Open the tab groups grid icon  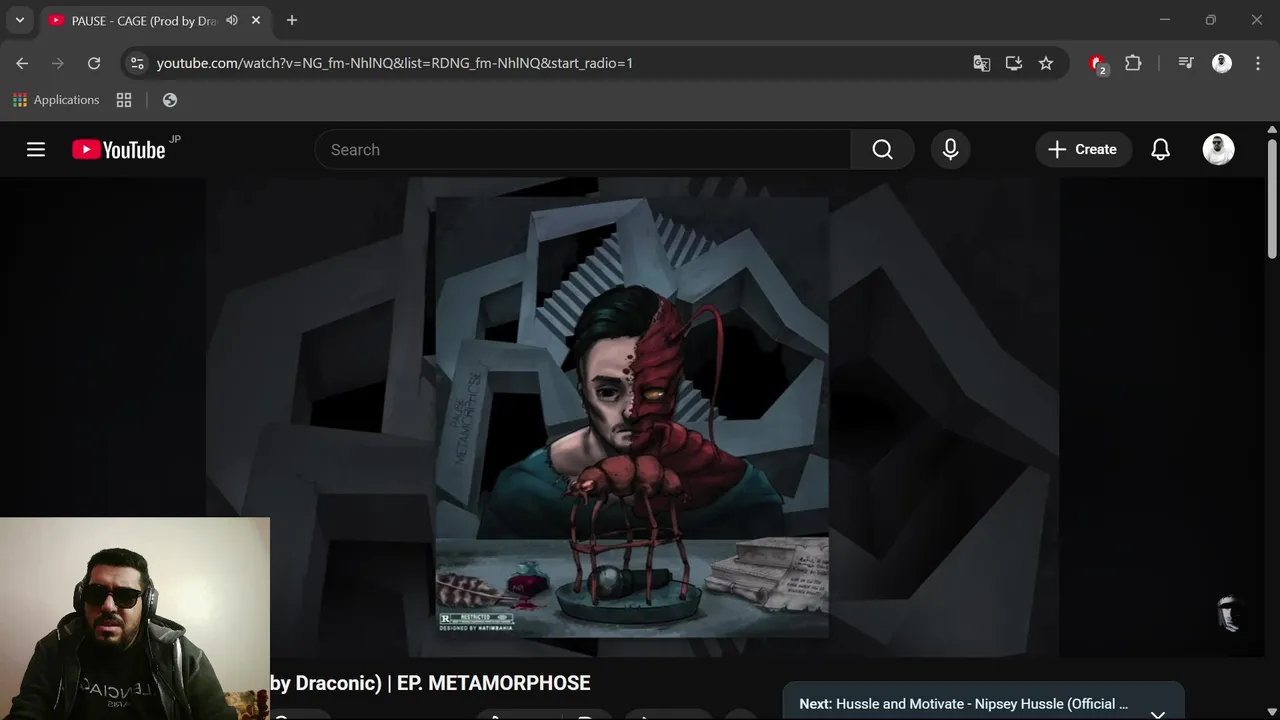pyautogui.click(x=124, y=100)
